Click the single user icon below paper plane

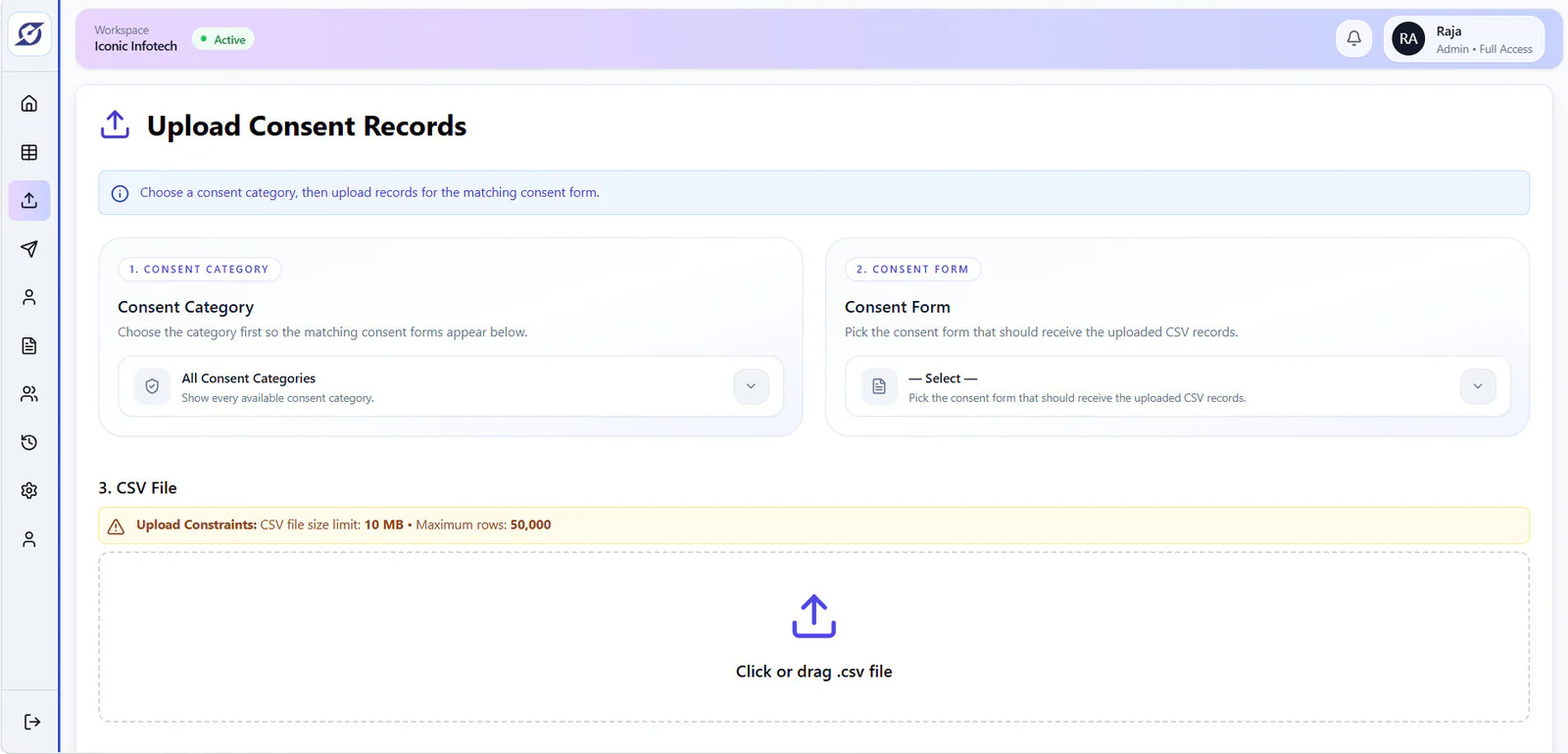[29, 297]
